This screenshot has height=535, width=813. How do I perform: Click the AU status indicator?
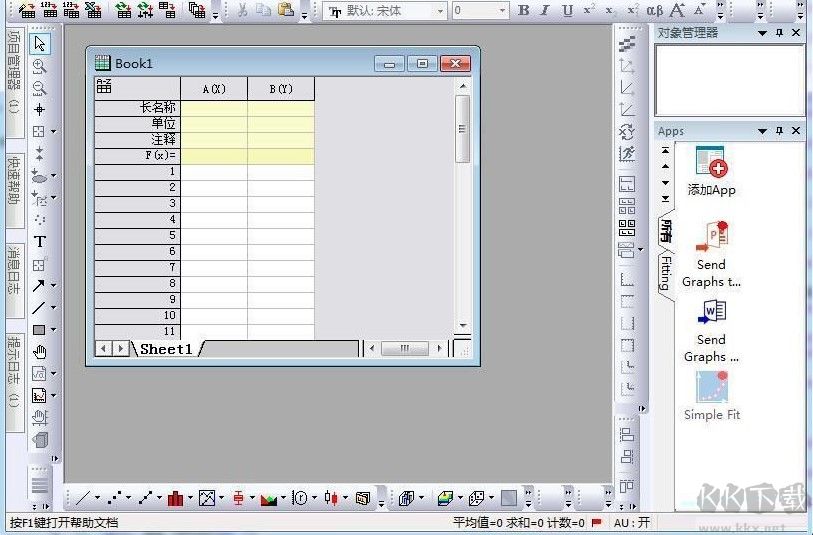[632, 523]
